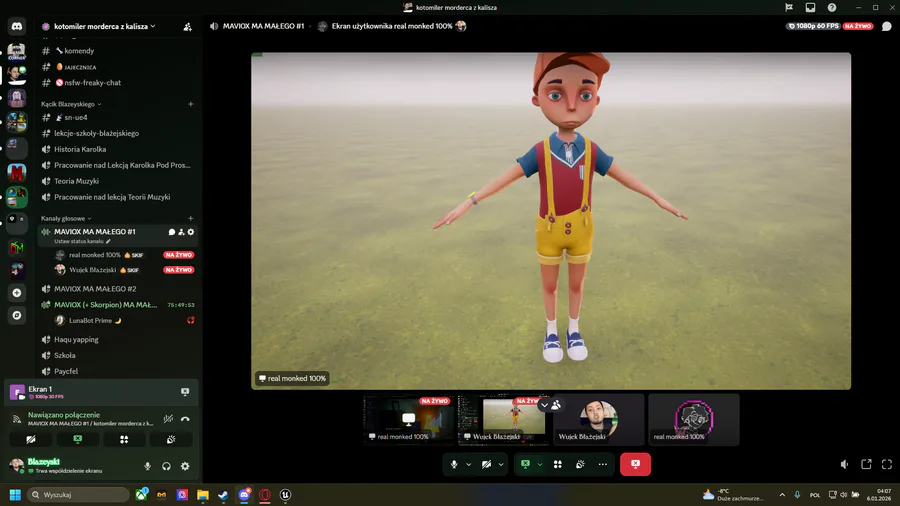Image resolution: width=900 pixels, height=506 pixels.
Task: Open stream quality 1080p 60 FPS badge
Action: [813, 26]
